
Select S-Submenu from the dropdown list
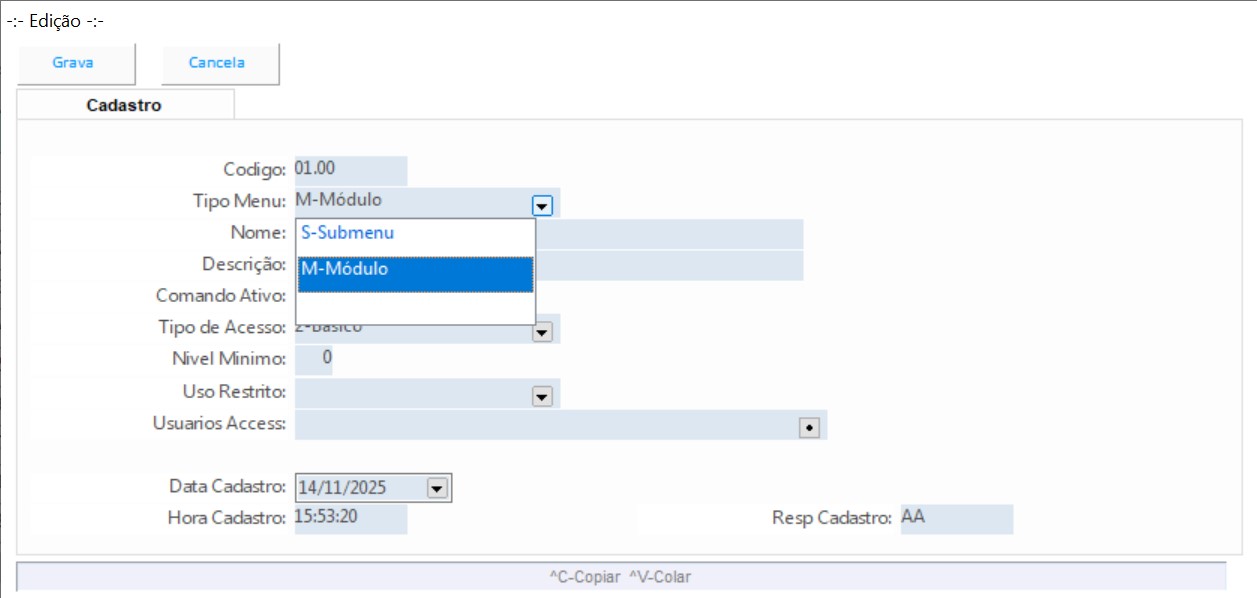pos(416,233)
